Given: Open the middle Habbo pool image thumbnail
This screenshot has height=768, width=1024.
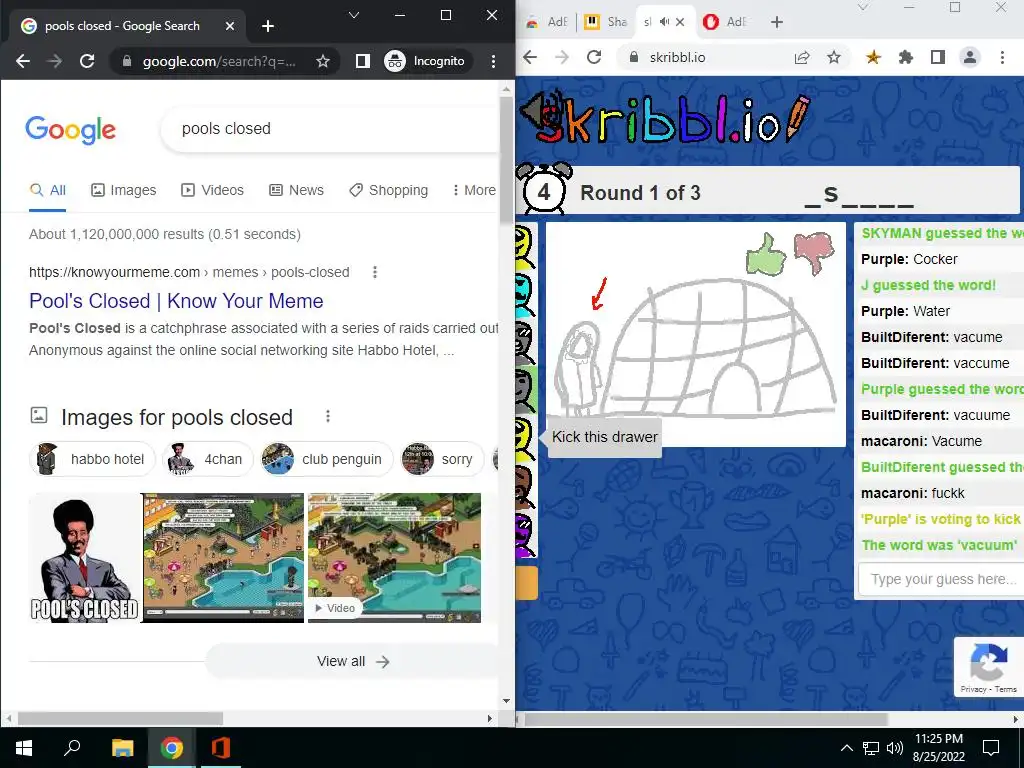Looking at the screenshot, I should tap(223, 558).
